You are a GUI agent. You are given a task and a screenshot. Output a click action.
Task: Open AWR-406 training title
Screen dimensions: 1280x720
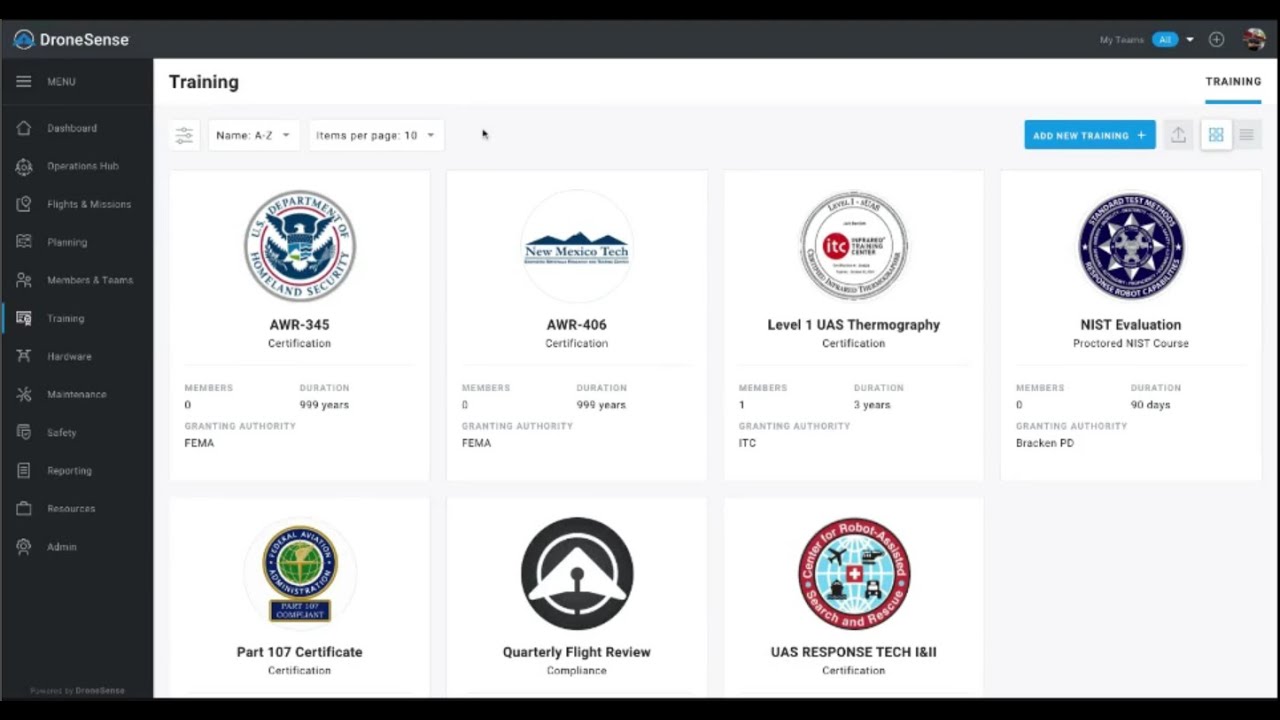(x=576, y=324)
